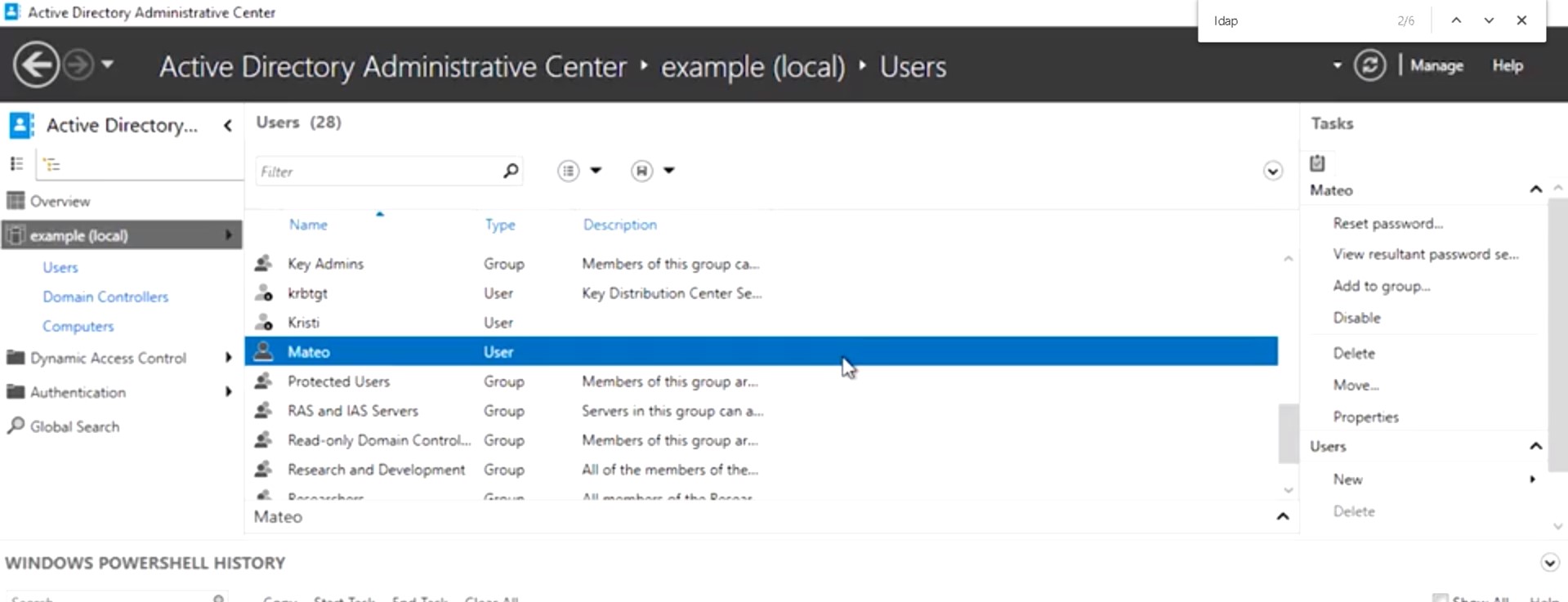Select Overview in the navigation pane

click(60, 201)
